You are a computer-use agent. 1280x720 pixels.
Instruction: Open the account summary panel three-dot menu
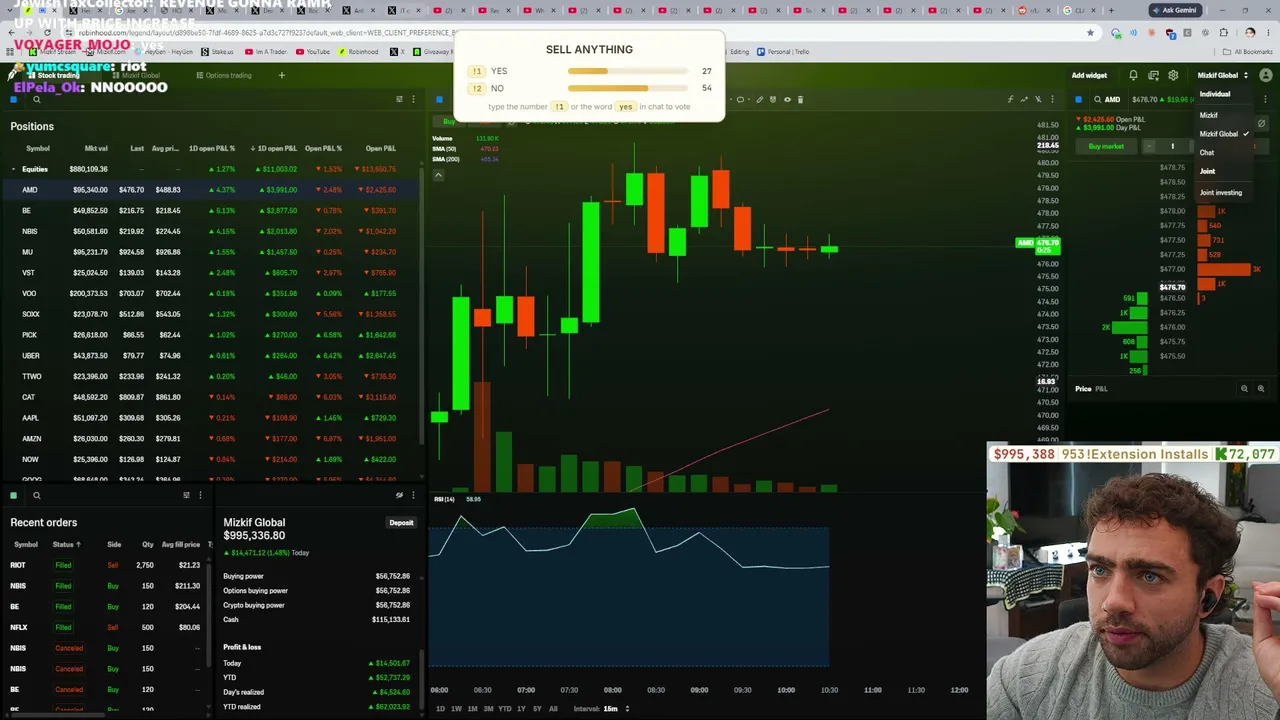(413, 495)
